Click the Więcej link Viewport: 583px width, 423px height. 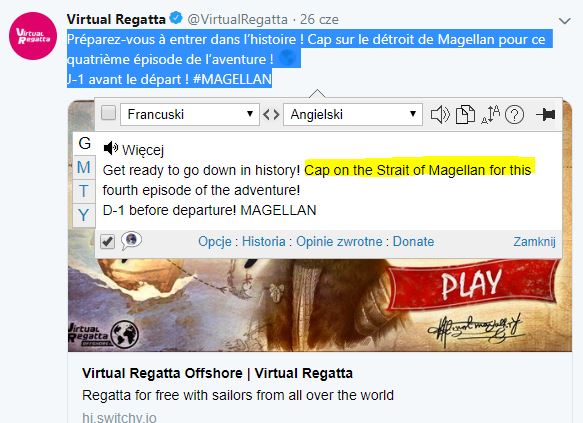tap(143, 150)
